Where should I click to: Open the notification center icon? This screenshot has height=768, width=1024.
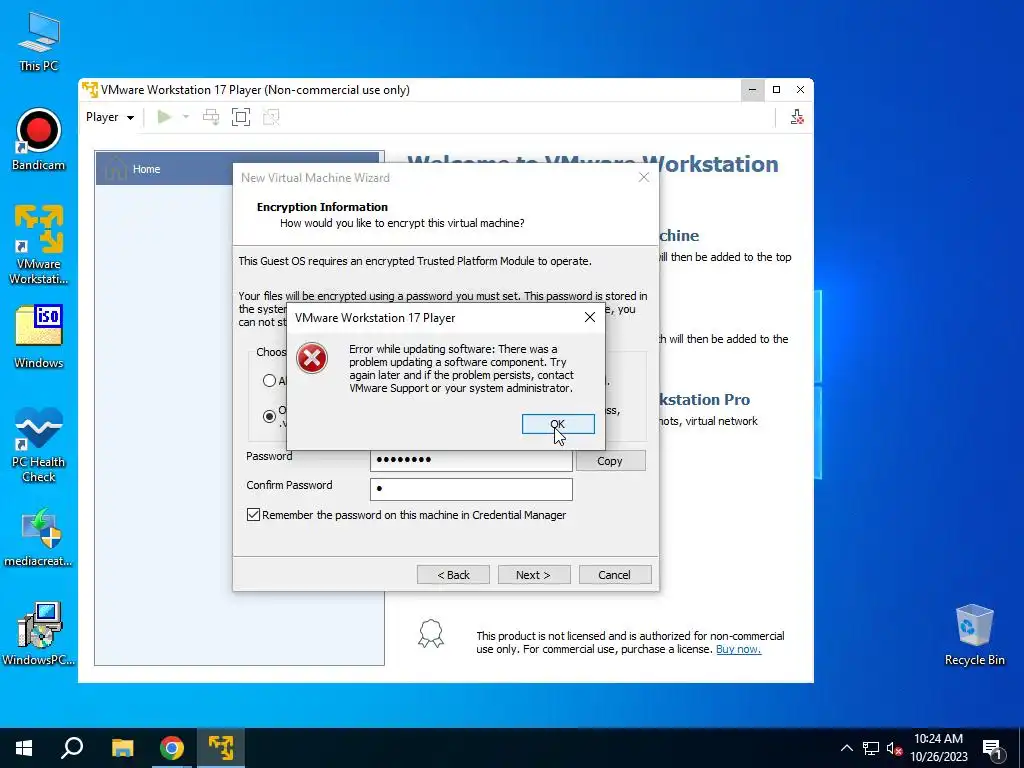click(992, 748)
